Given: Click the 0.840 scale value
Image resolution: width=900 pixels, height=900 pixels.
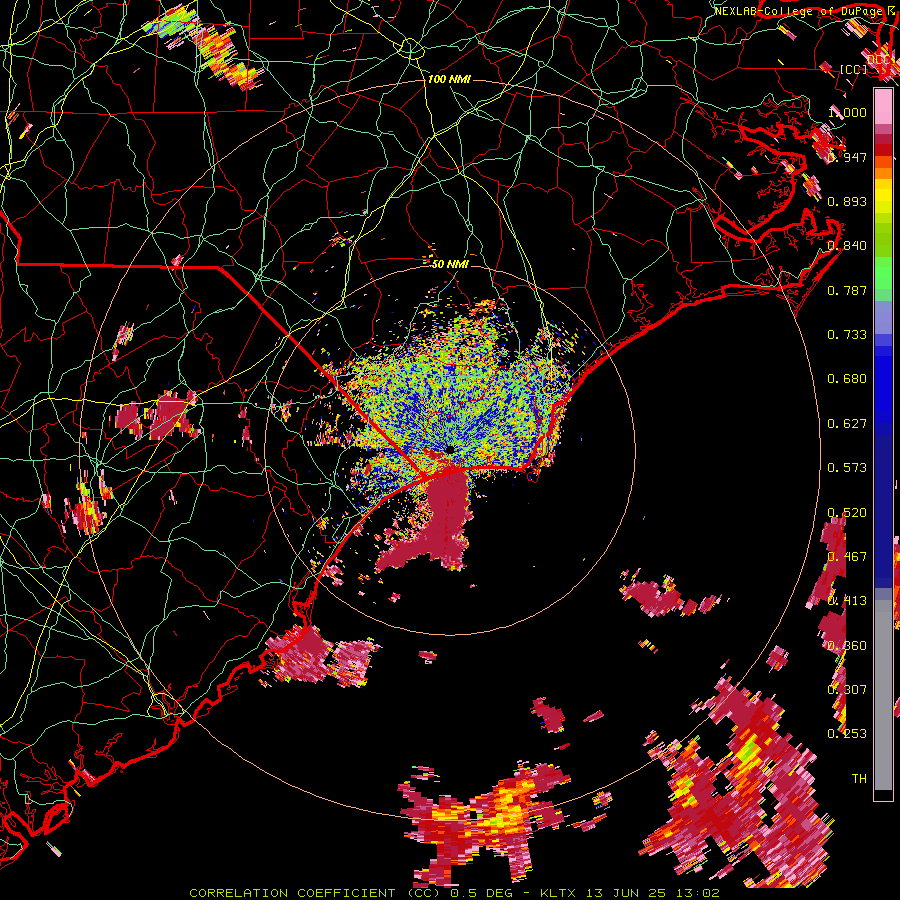Looking at the screenshot, I should click(x=847, y=246).
